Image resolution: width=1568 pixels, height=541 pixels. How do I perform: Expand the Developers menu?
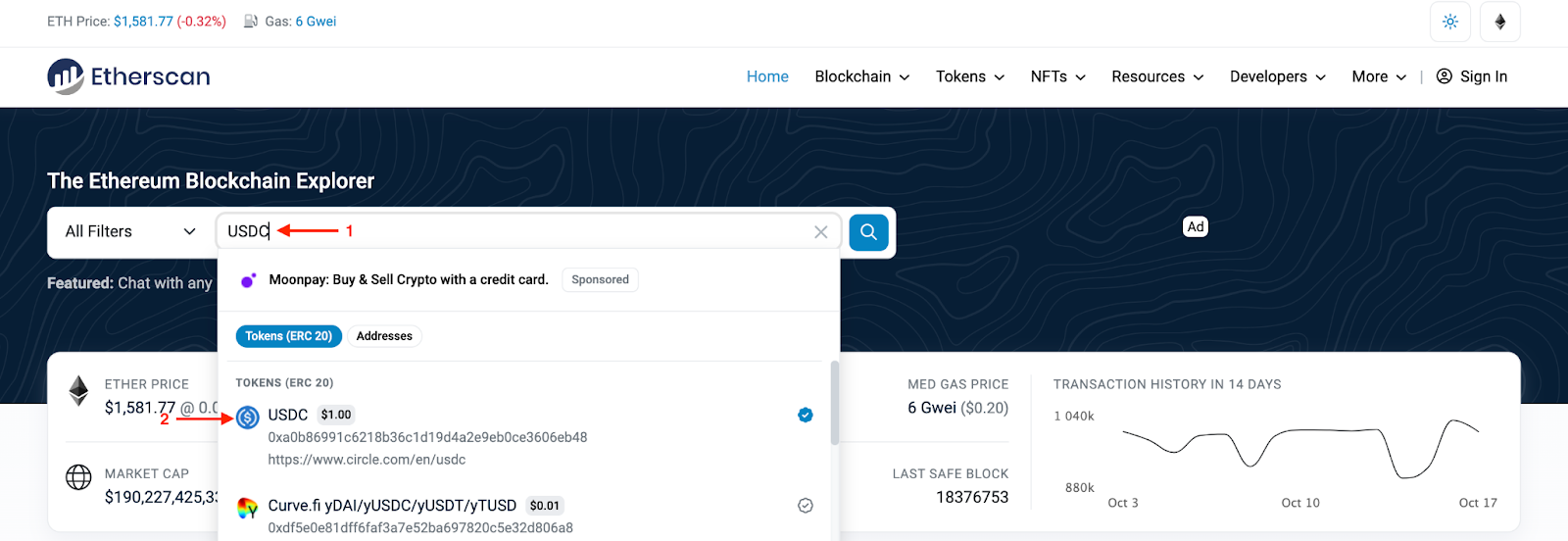(1278, 76)
